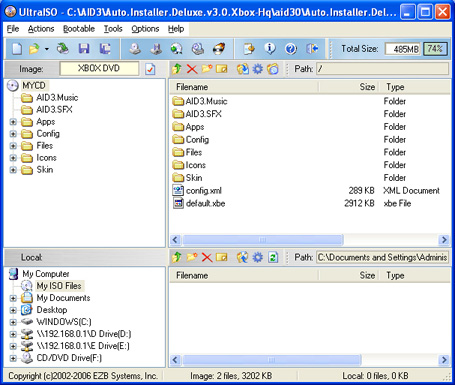The height and width of the screenshot is (385, 455).
Task: Expand the Config folder in image tree
Action: [13, 134]
